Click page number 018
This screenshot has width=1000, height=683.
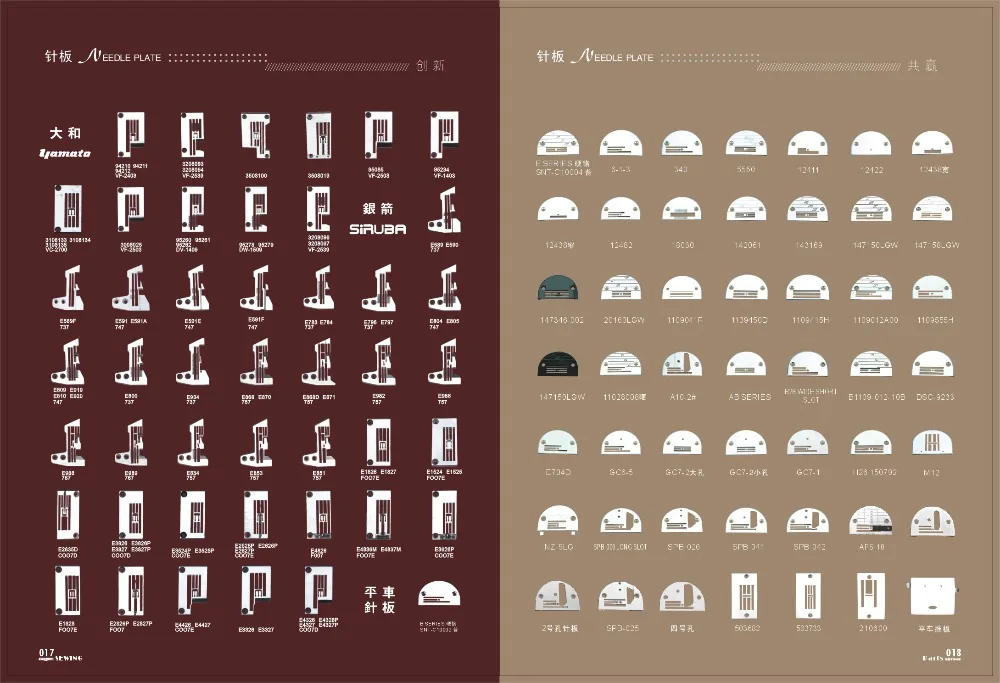pos(953,652)
